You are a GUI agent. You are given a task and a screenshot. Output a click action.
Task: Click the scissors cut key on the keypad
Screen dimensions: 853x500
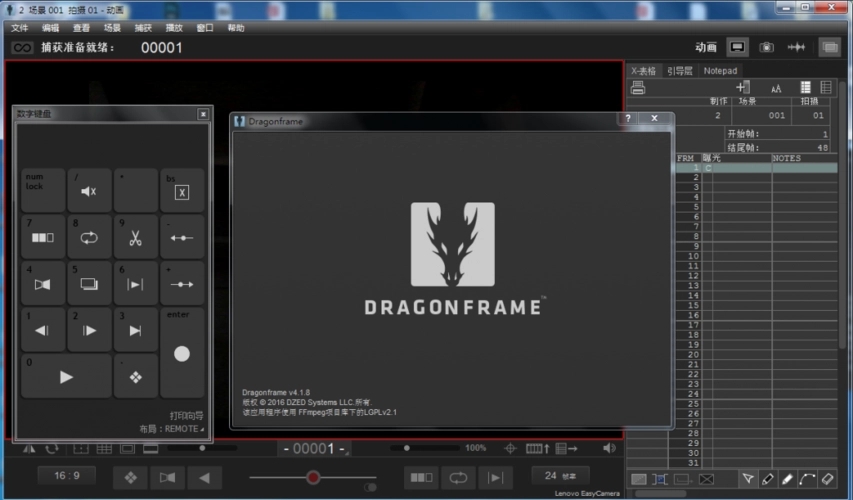(x=135, y=238)
